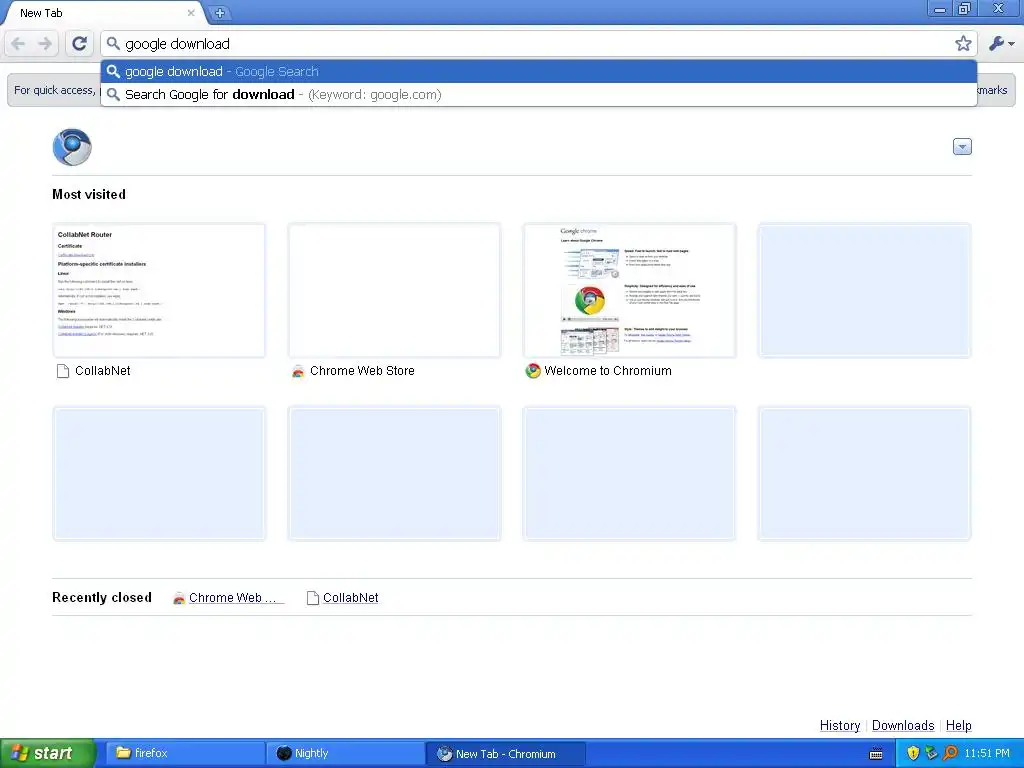The image size is (1024, 768).
Task: Click the Recently closed heading
Action: [102, 598]
